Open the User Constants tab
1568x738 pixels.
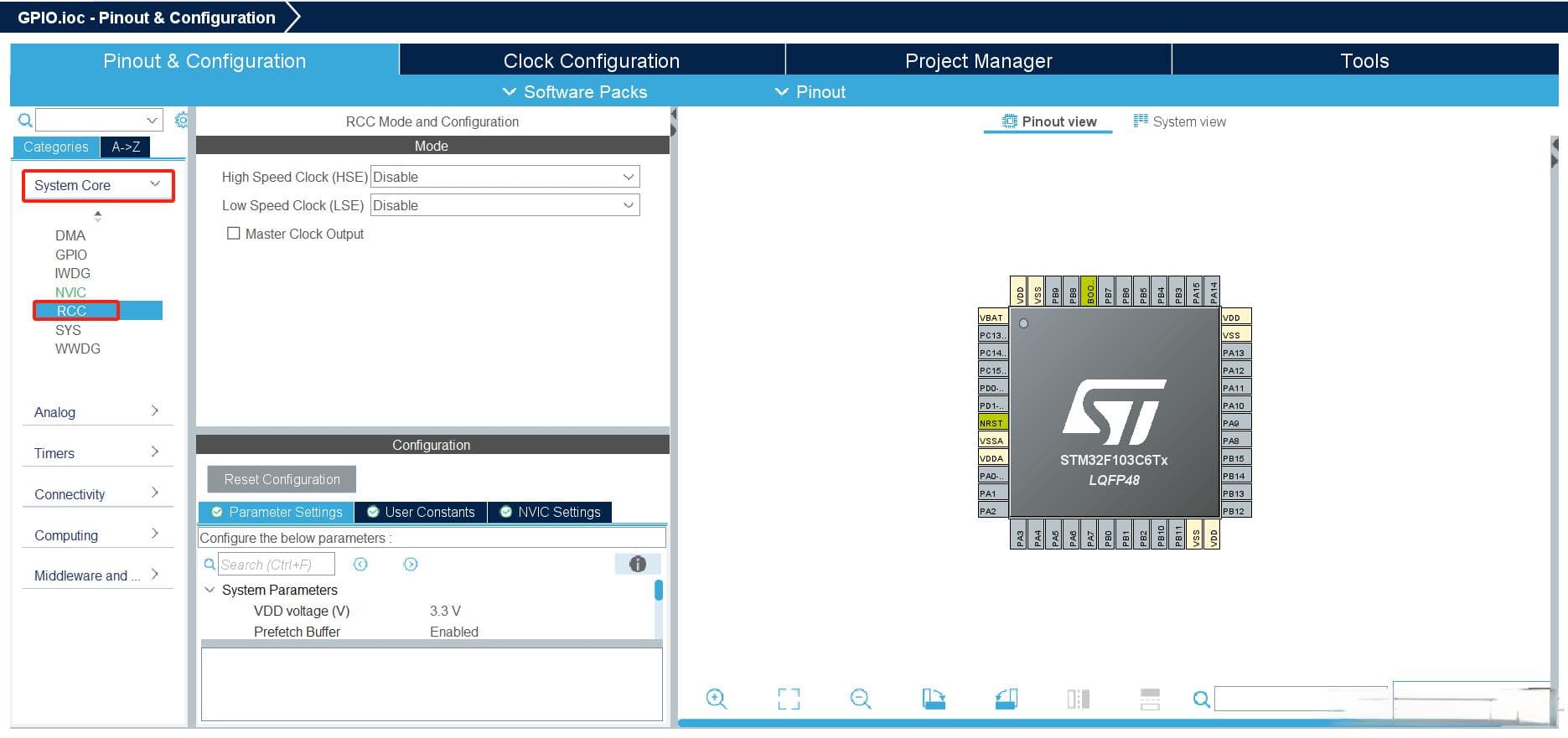pos(421,512)
